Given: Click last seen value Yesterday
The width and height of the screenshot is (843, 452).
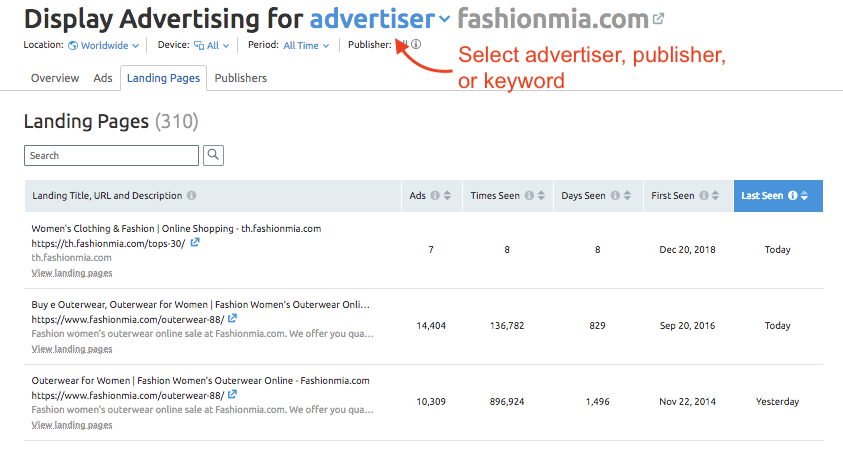Looking at the screenshot, I should [777, 401].
